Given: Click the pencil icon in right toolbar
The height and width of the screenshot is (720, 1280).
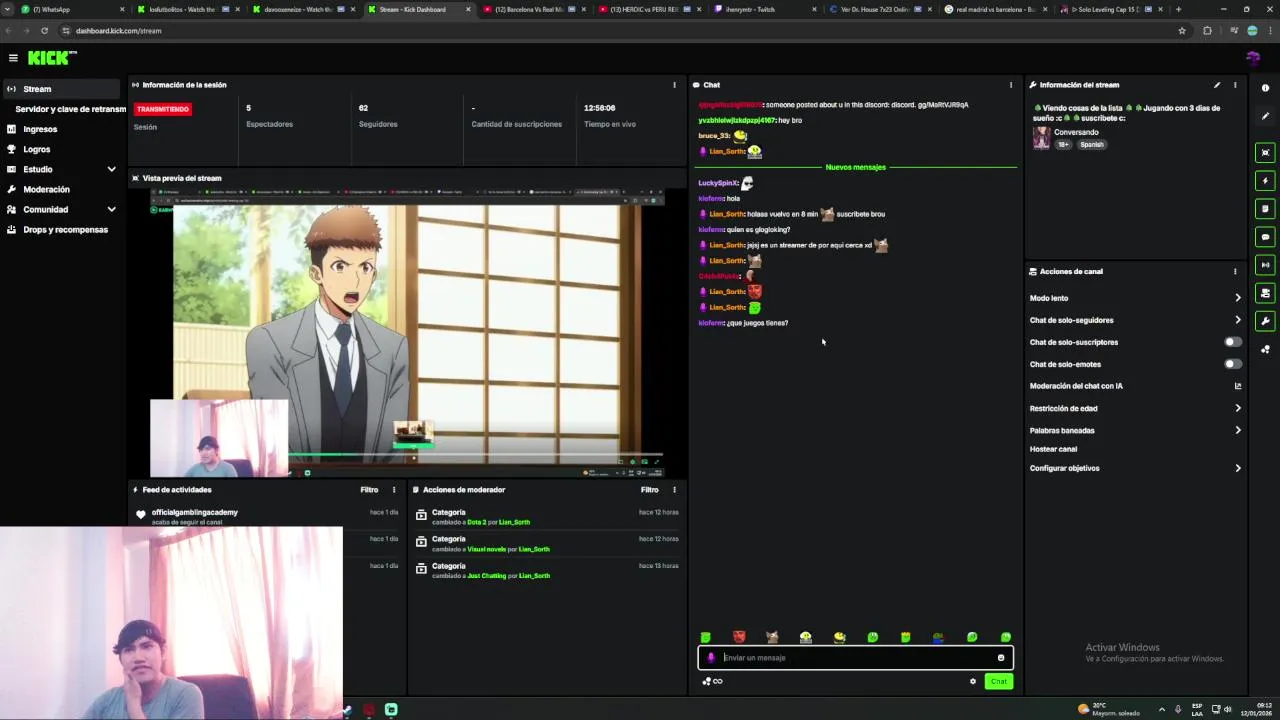Looking at the screenshot, I should 1265,116.
